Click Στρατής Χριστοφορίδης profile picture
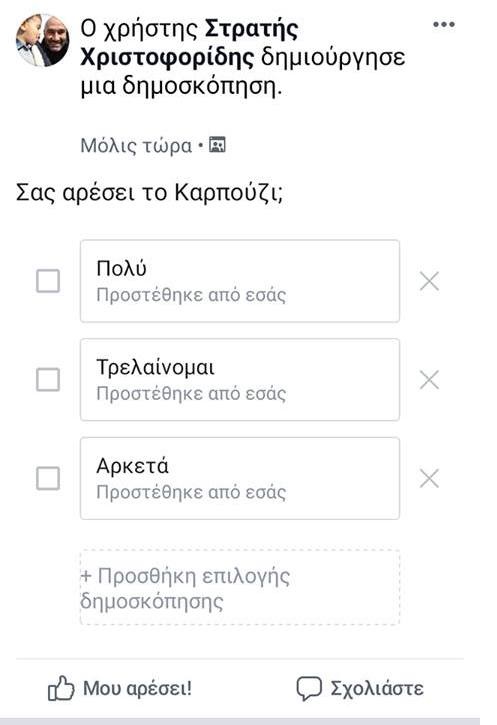The image size is (497, 725). tap(43, 40)
